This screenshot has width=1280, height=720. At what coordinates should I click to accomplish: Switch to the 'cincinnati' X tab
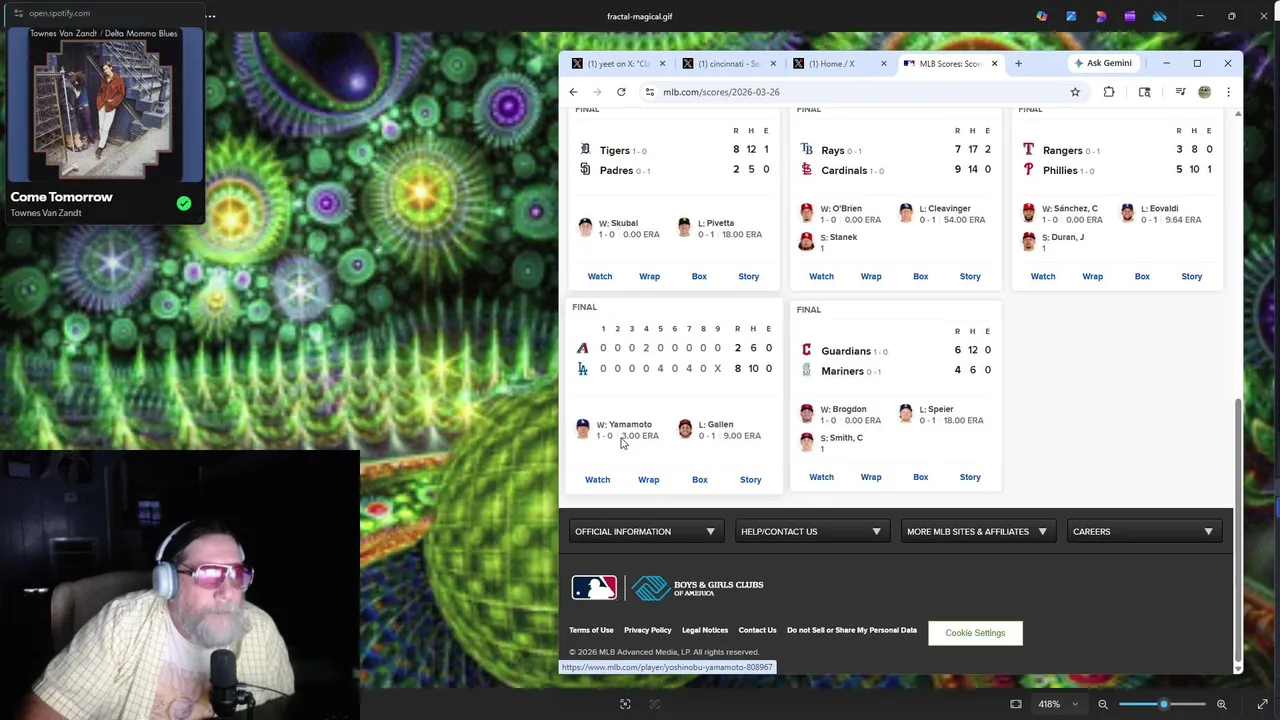point(729,63)
